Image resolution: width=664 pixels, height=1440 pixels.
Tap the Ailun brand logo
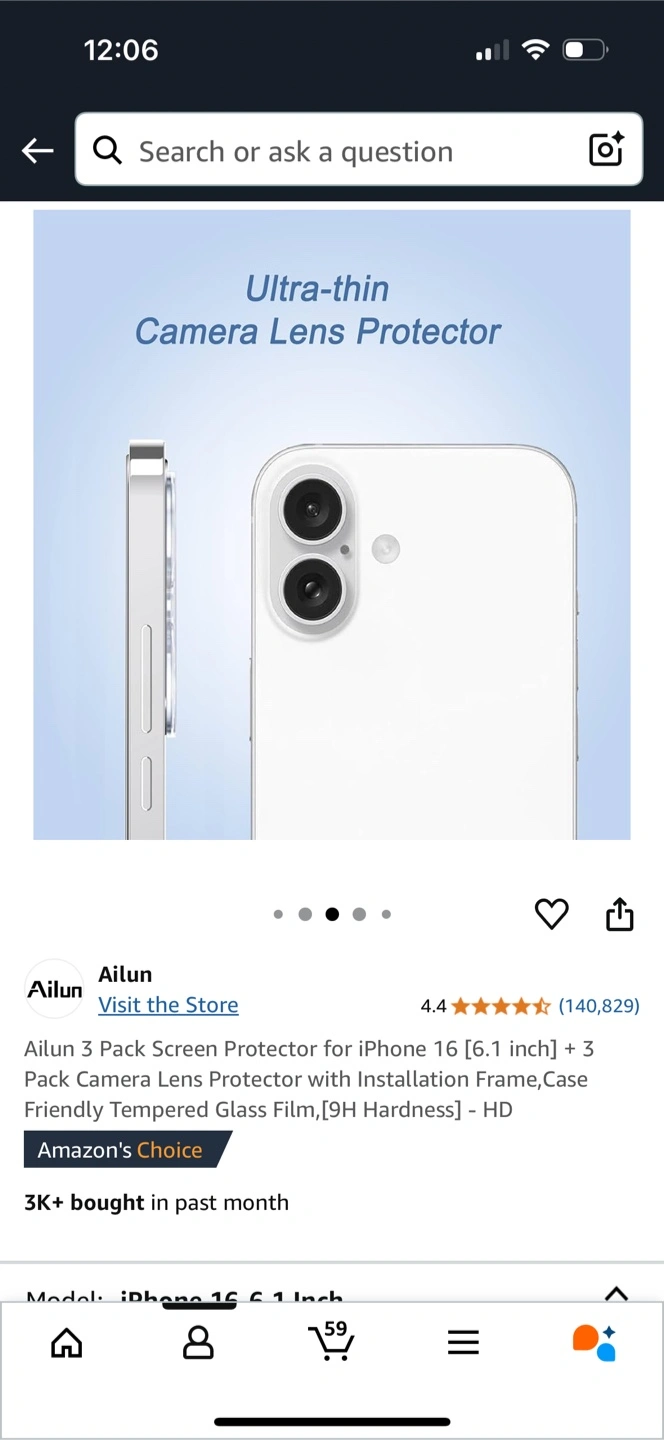pos(54,989)
